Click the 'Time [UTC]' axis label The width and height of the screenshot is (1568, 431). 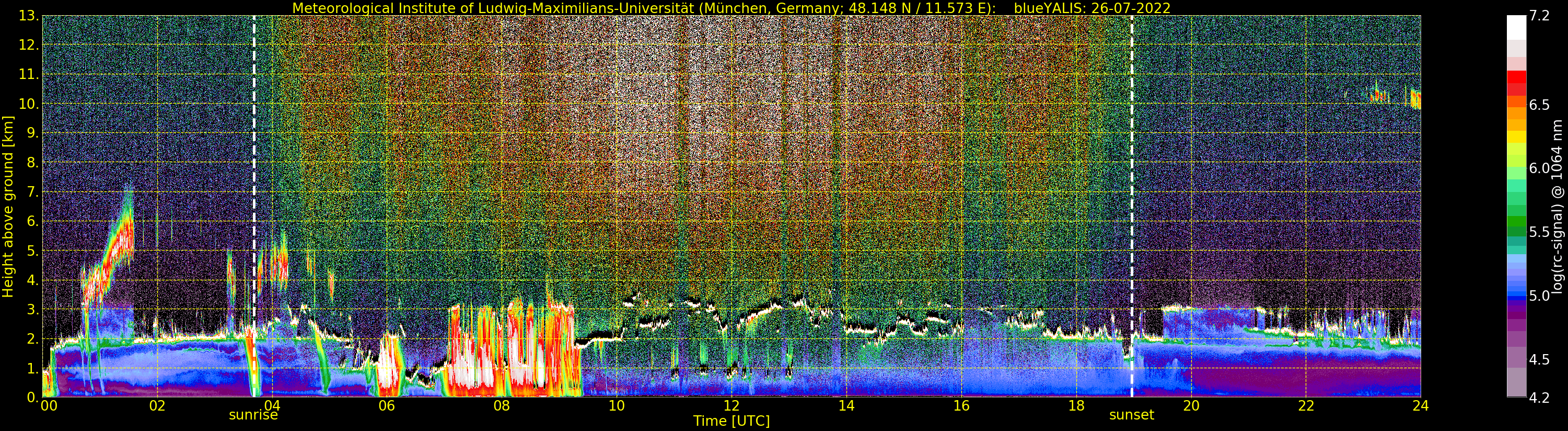[x=731, y=421]
